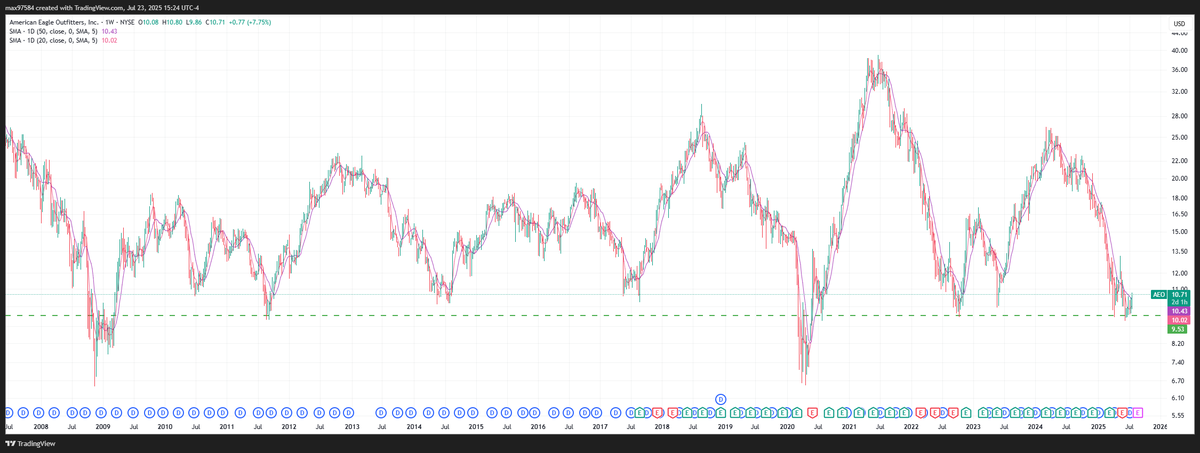
Task: Click the TradingView logo in the footer
Action: click(x=31, y=444)
